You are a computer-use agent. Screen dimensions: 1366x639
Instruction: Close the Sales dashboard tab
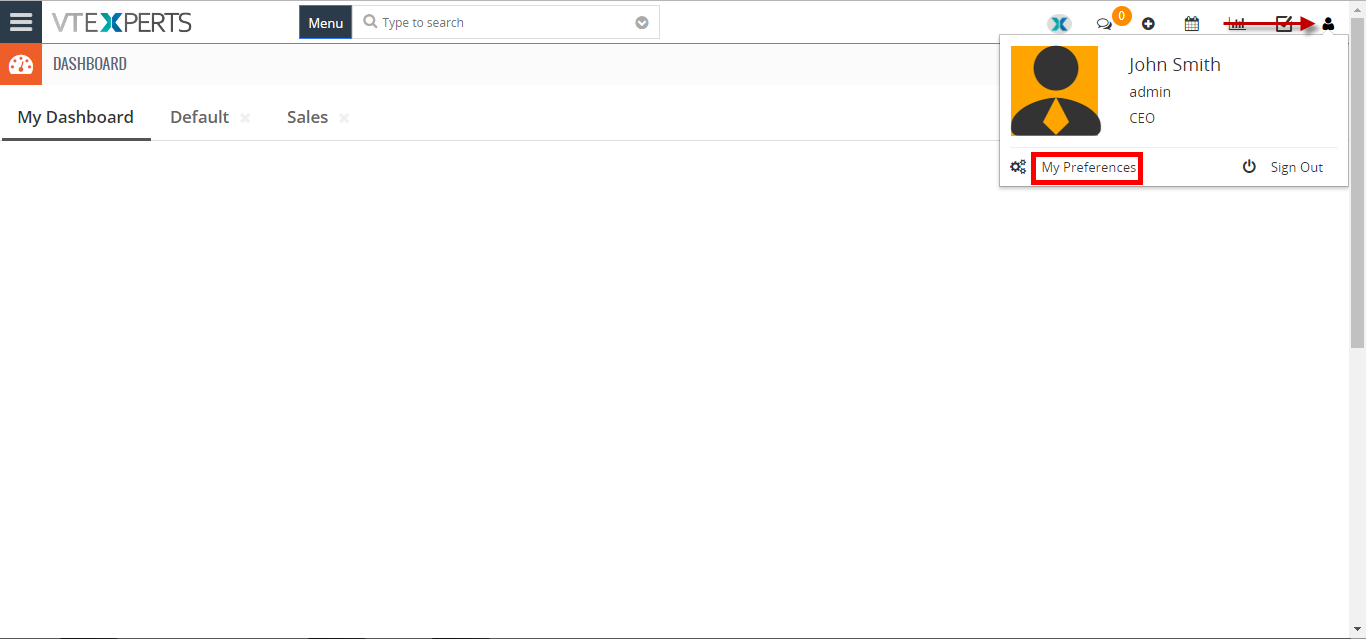344,118
